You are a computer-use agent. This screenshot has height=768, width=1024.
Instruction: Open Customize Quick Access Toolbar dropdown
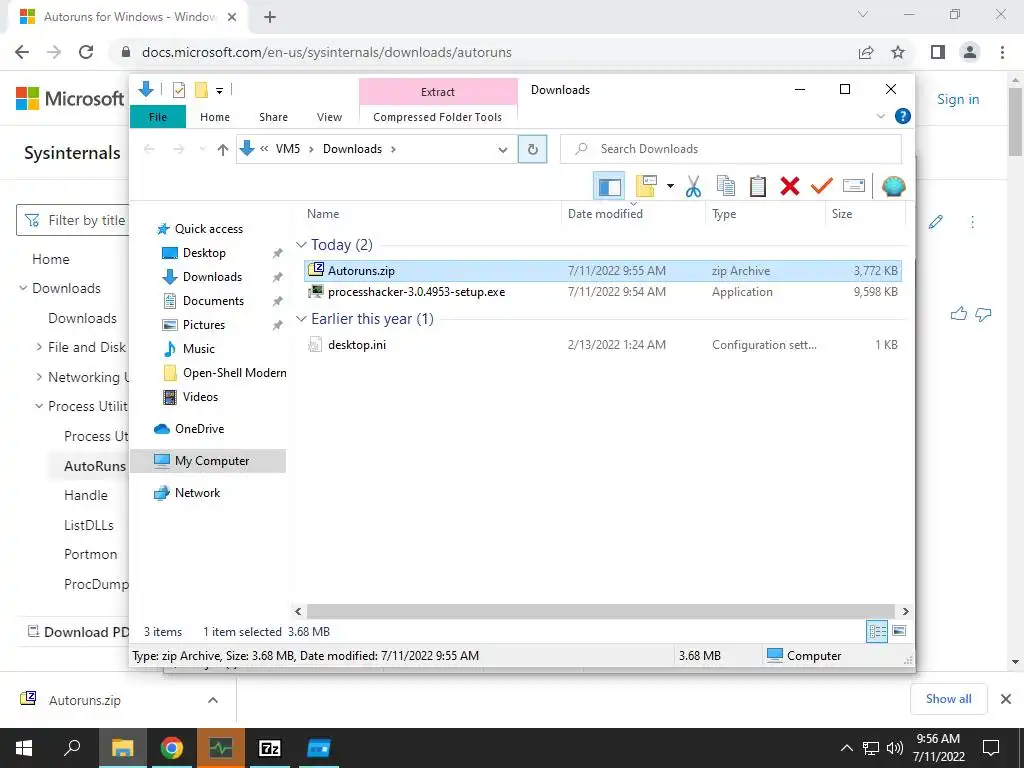[x=219, y=91]
